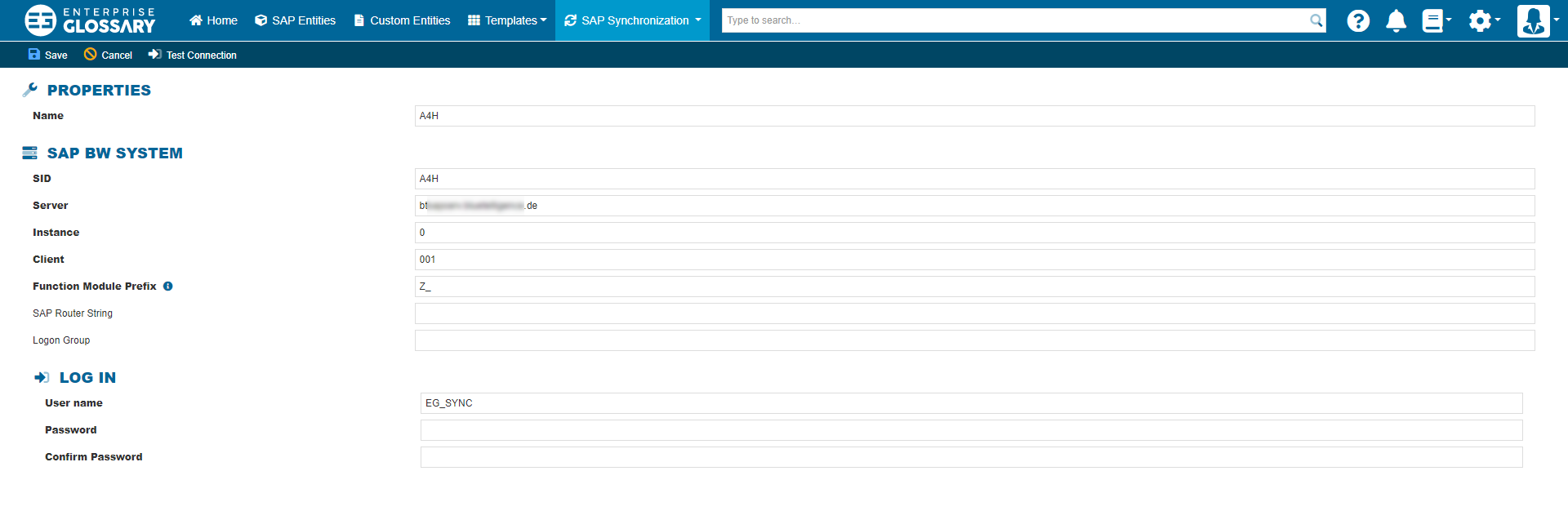Click the Confirm Password field
This screenshot has height=511, width=1568.
[x=971, y=457]
